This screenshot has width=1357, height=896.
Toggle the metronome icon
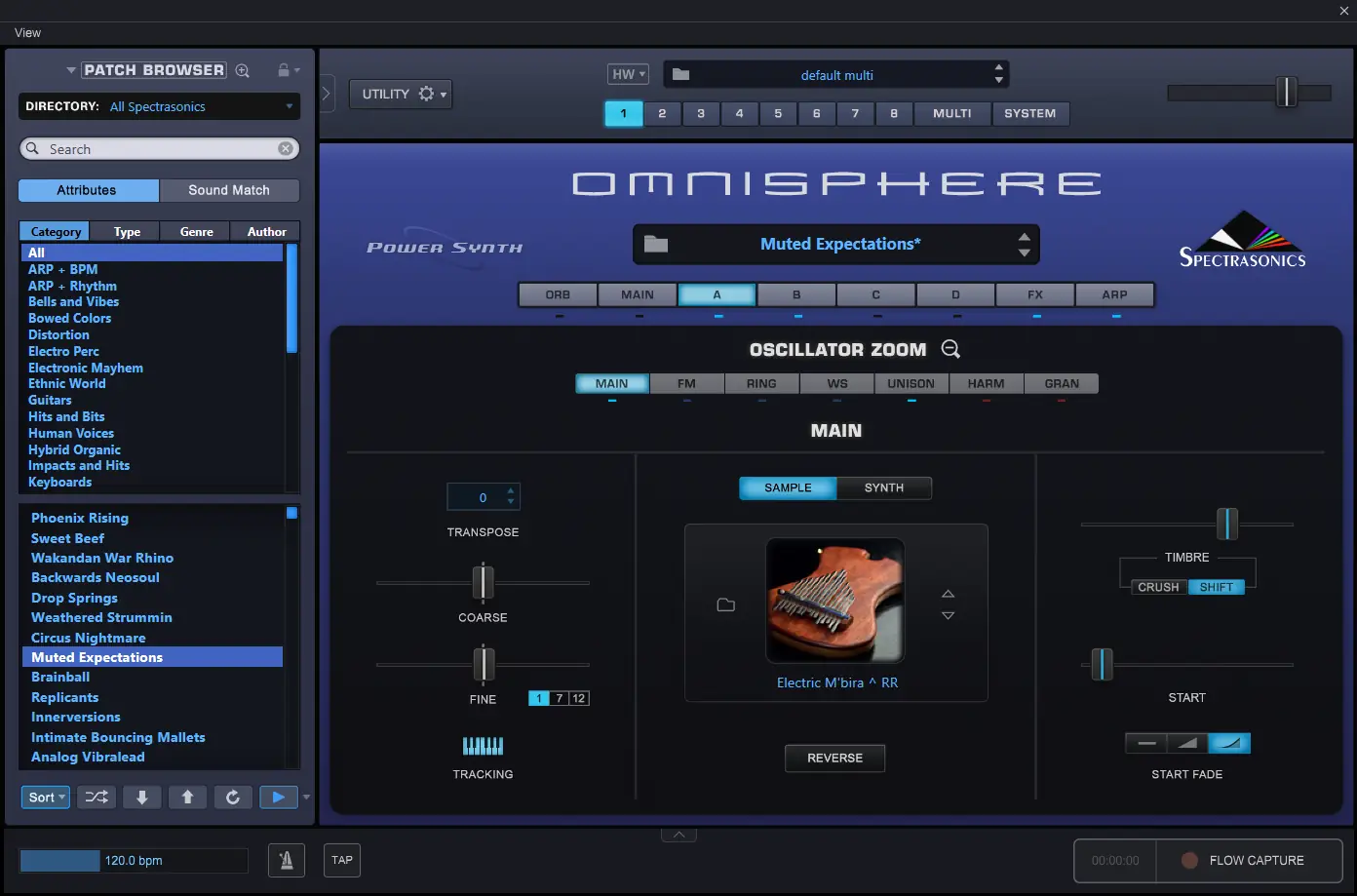pyautogui.click(x=287, y=860)
